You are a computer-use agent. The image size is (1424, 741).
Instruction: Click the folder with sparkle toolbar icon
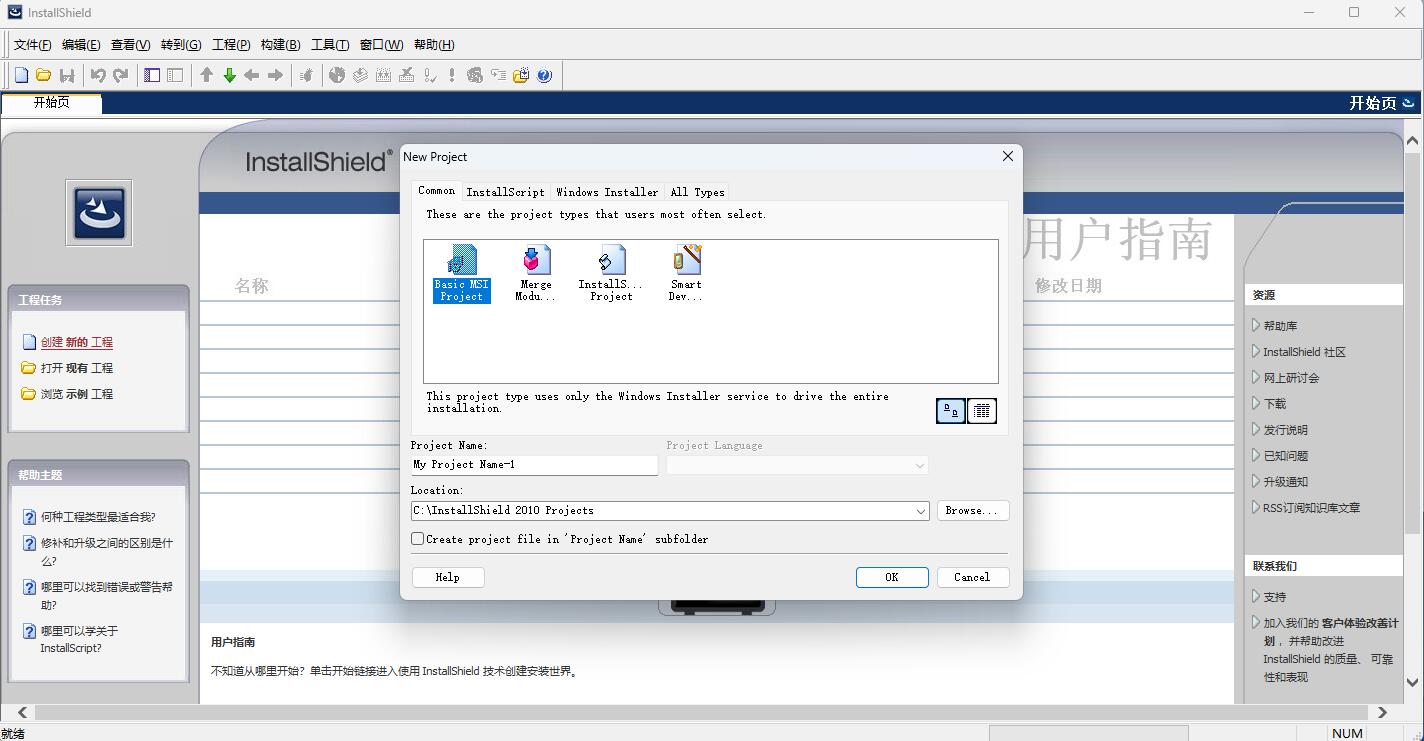click(x=521, y=75)
